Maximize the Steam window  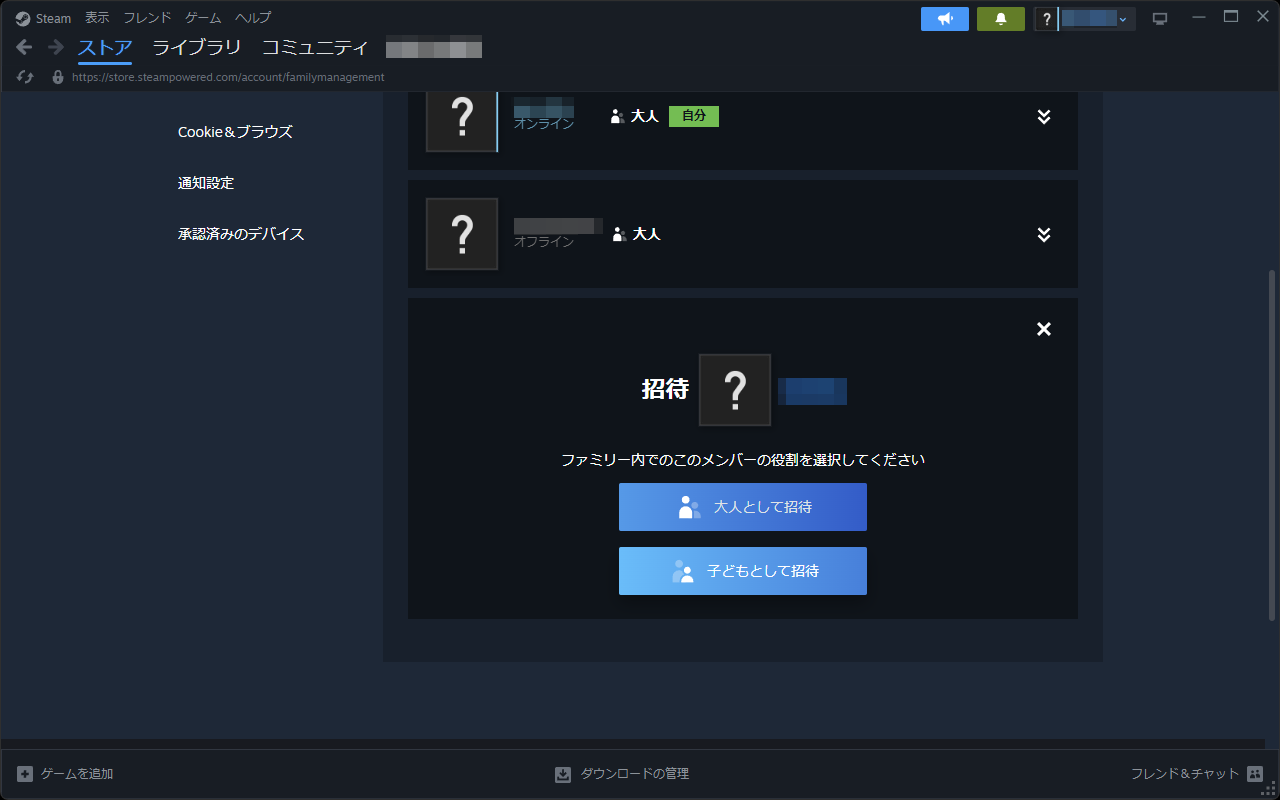point(1231,17)
